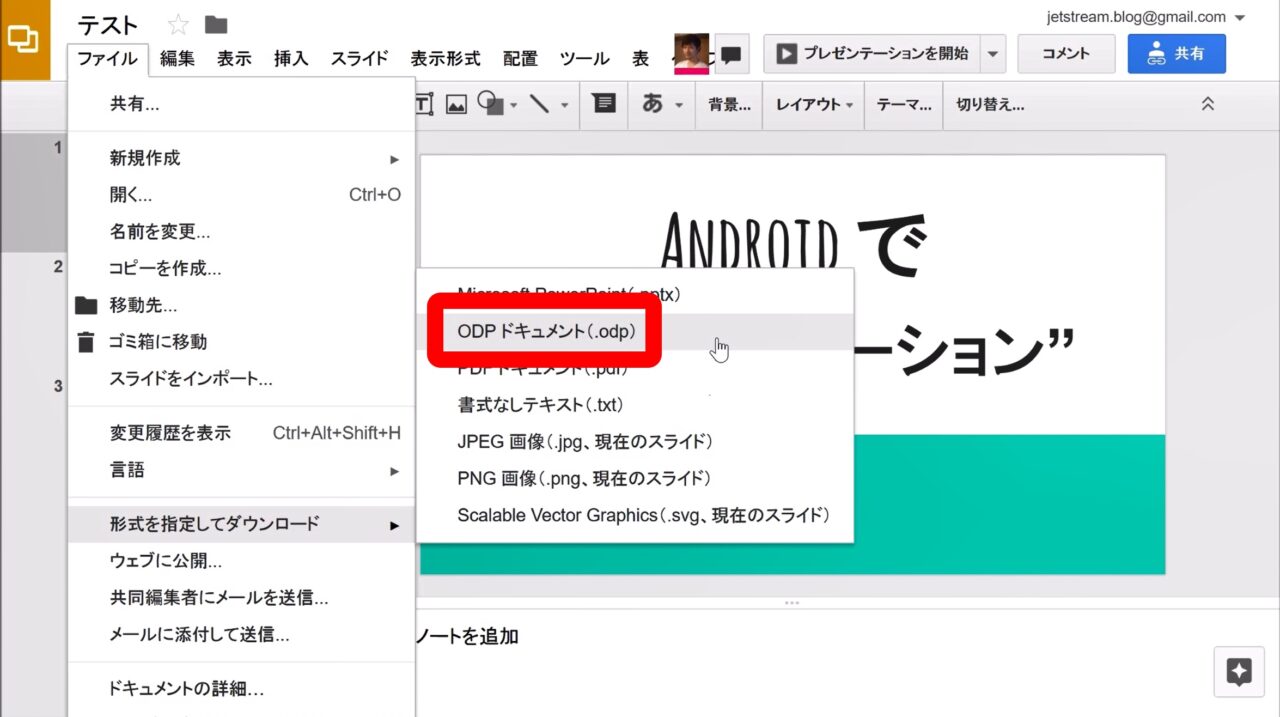Select the shape tool icon

(490, 104)
